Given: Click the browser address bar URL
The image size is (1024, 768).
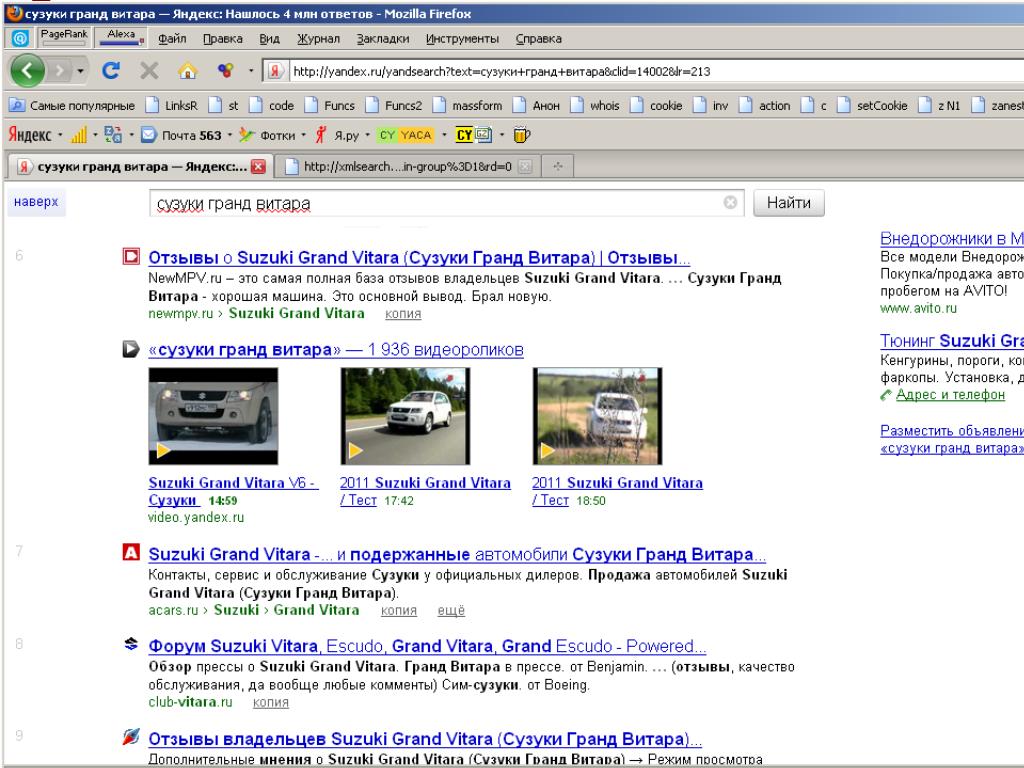Looking at the screenshot, I should (x=502, y=71).
